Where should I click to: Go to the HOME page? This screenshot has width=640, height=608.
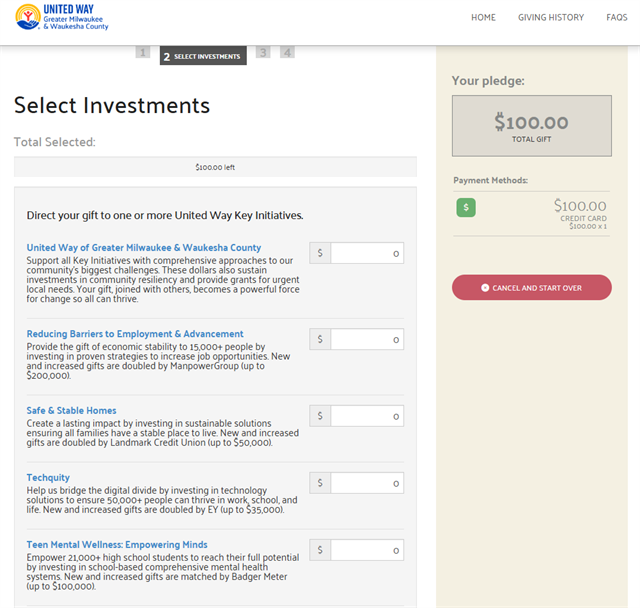click(x=483, y=18)
